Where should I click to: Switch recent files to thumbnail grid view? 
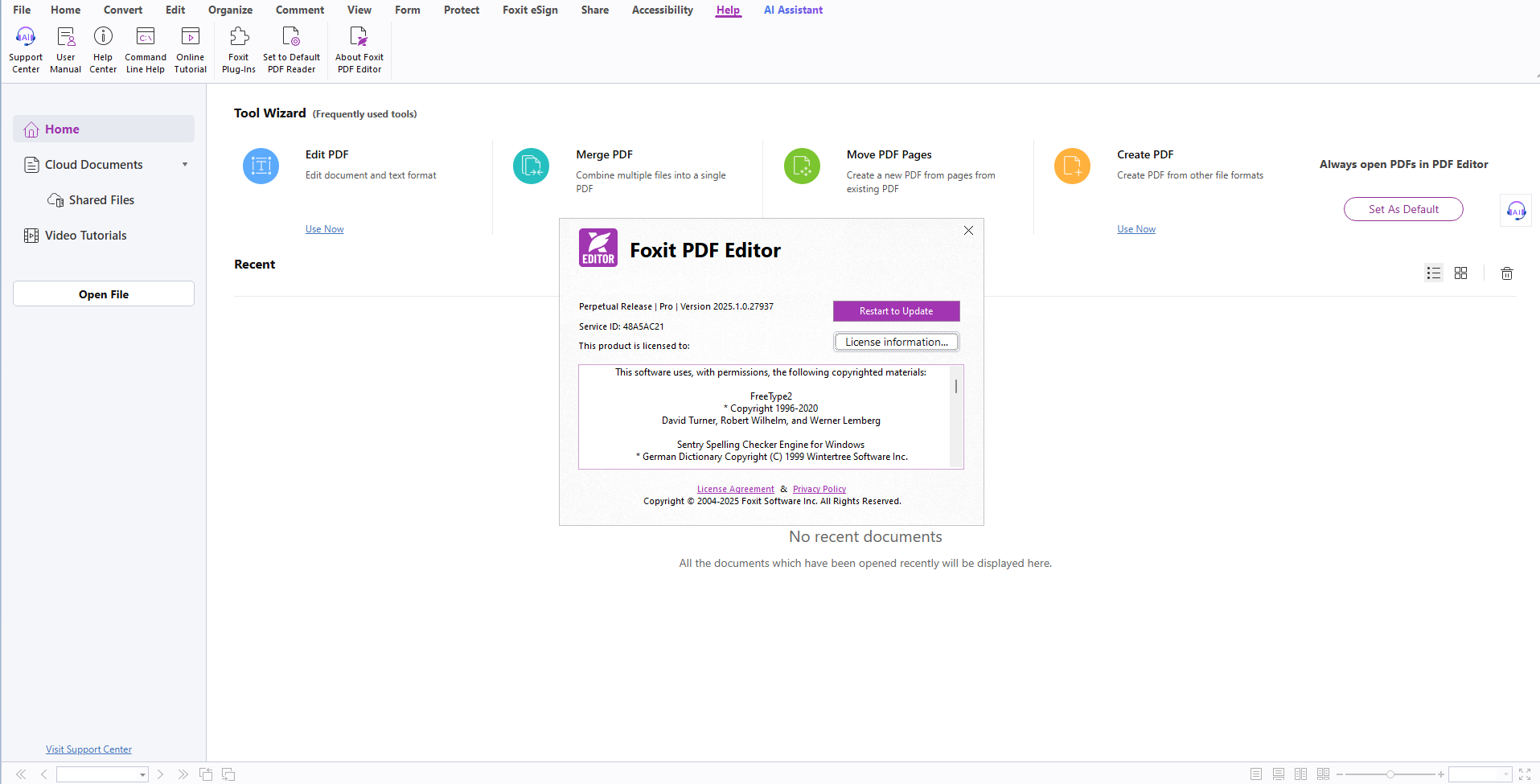pos(1461,273)
